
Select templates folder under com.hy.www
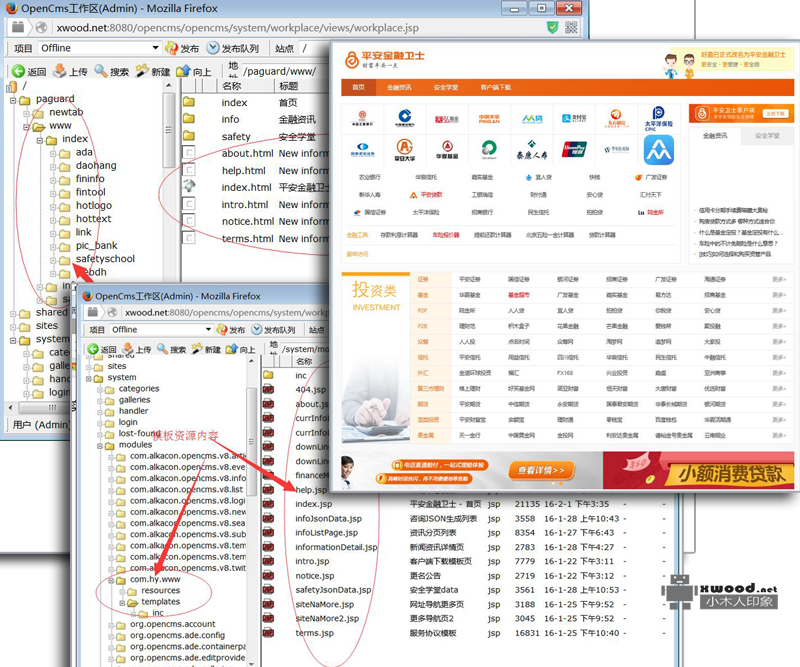point(160,602)
